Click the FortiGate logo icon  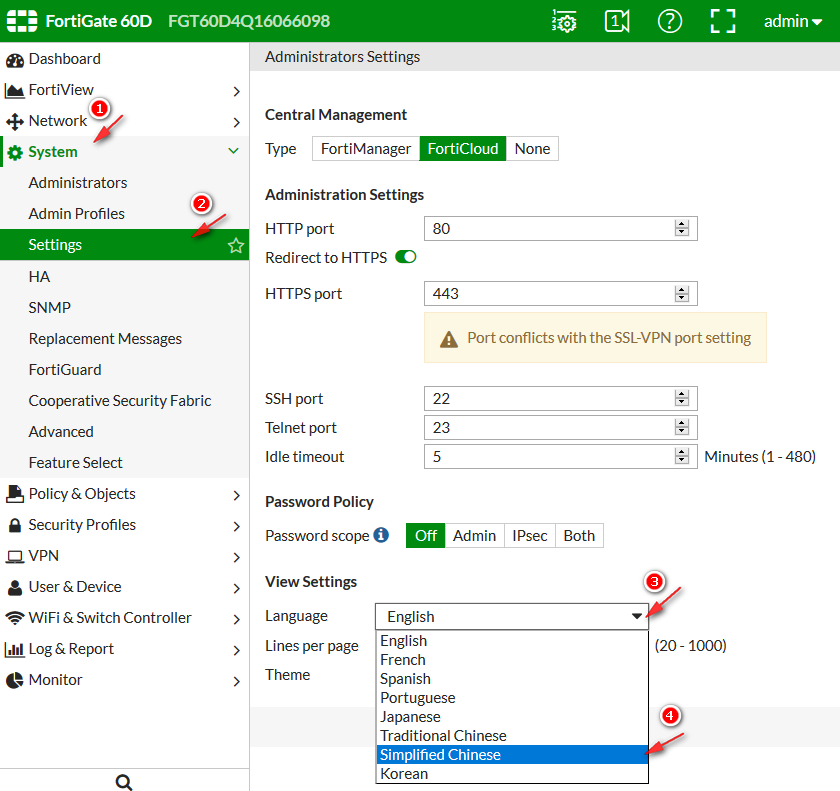click(22, 21)
